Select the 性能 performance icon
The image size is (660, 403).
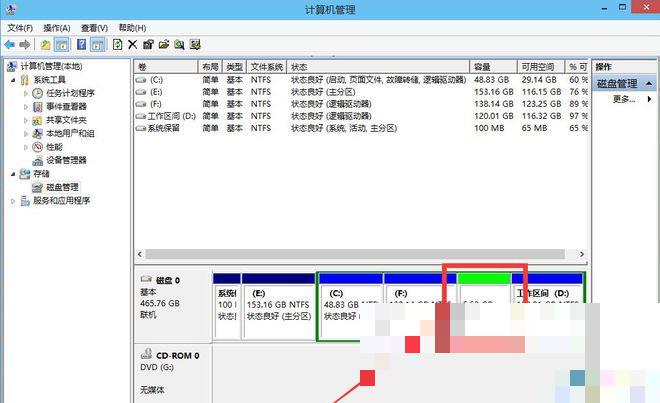point(37,147)
